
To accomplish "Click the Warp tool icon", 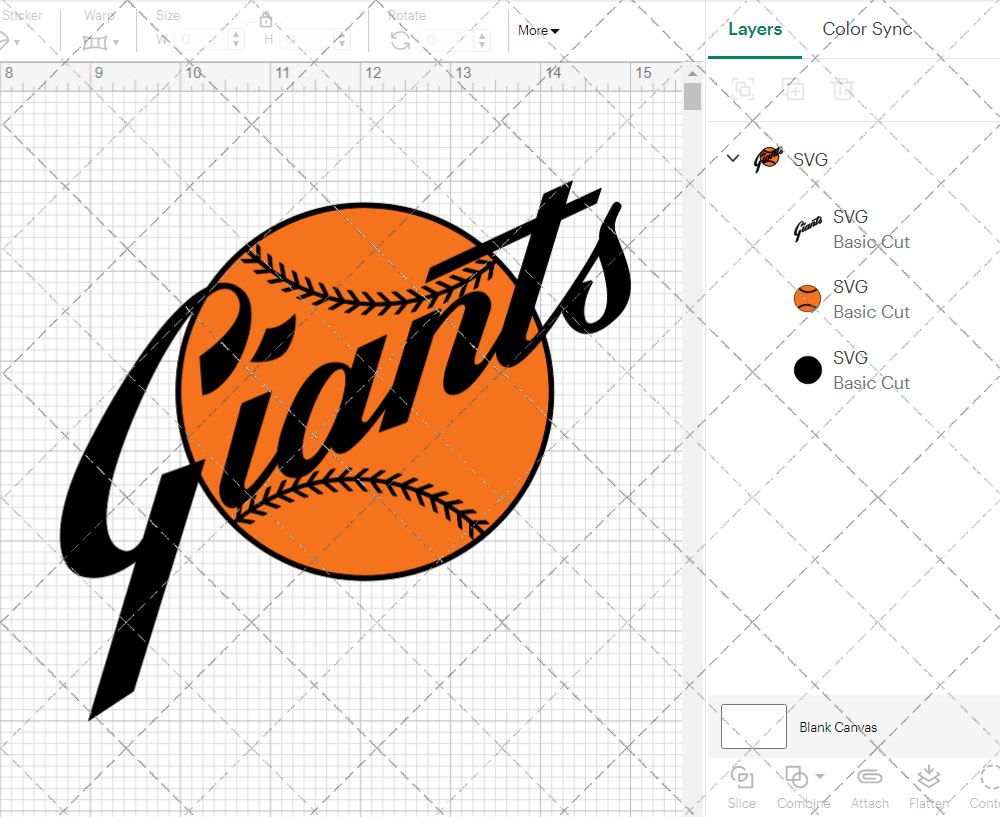I will point(95,42).
